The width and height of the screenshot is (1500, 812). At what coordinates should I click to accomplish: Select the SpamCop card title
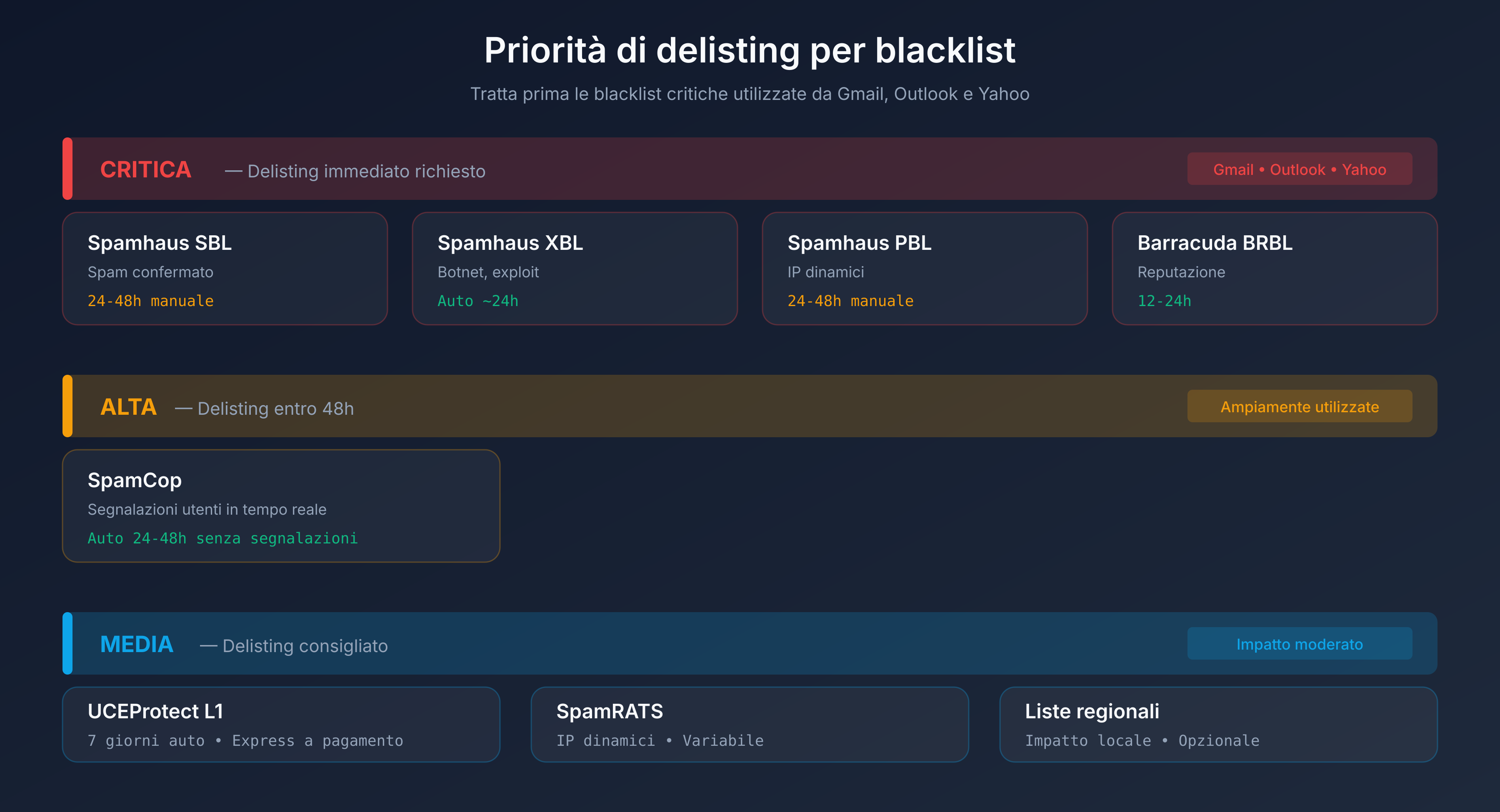coord(135,480)
